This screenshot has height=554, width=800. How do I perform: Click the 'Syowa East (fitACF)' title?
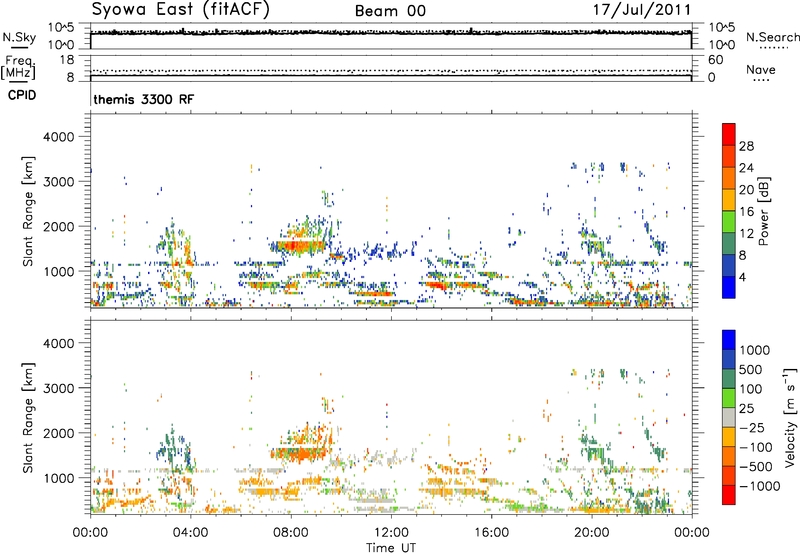[x=180, y=9]
